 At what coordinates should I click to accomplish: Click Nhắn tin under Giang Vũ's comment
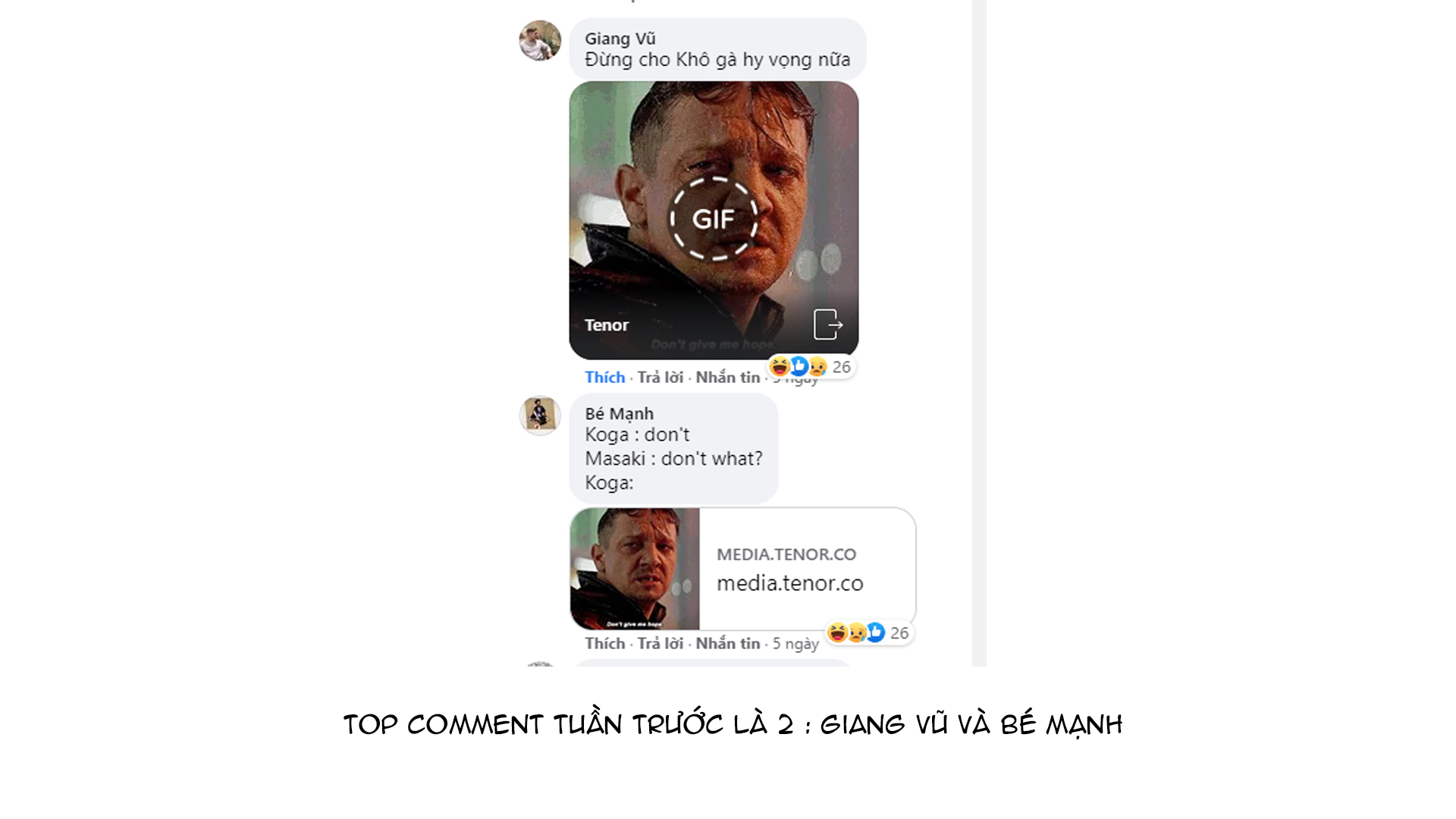point(727,377)
